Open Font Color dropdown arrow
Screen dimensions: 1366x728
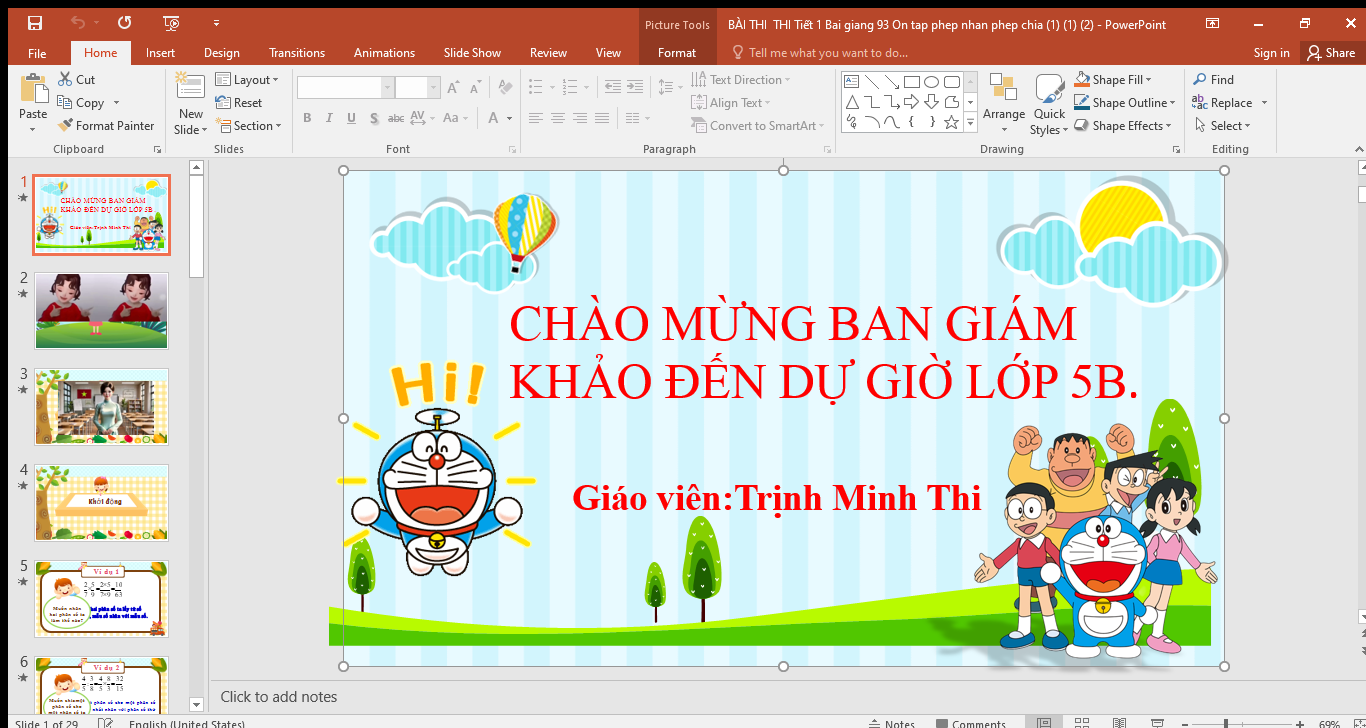tap(510, 118)
